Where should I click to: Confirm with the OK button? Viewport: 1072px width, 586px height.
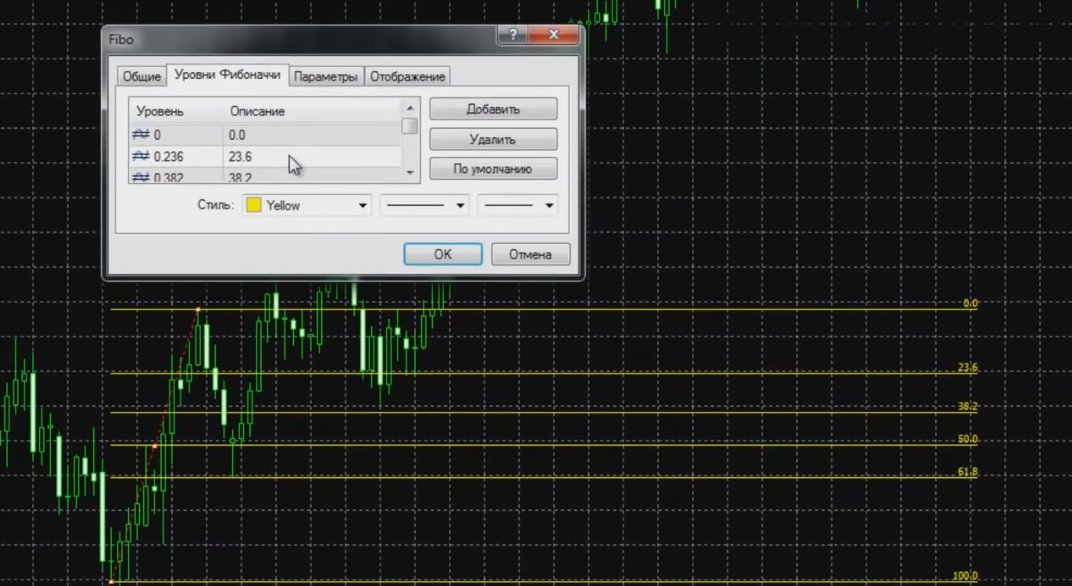(442, 254)
